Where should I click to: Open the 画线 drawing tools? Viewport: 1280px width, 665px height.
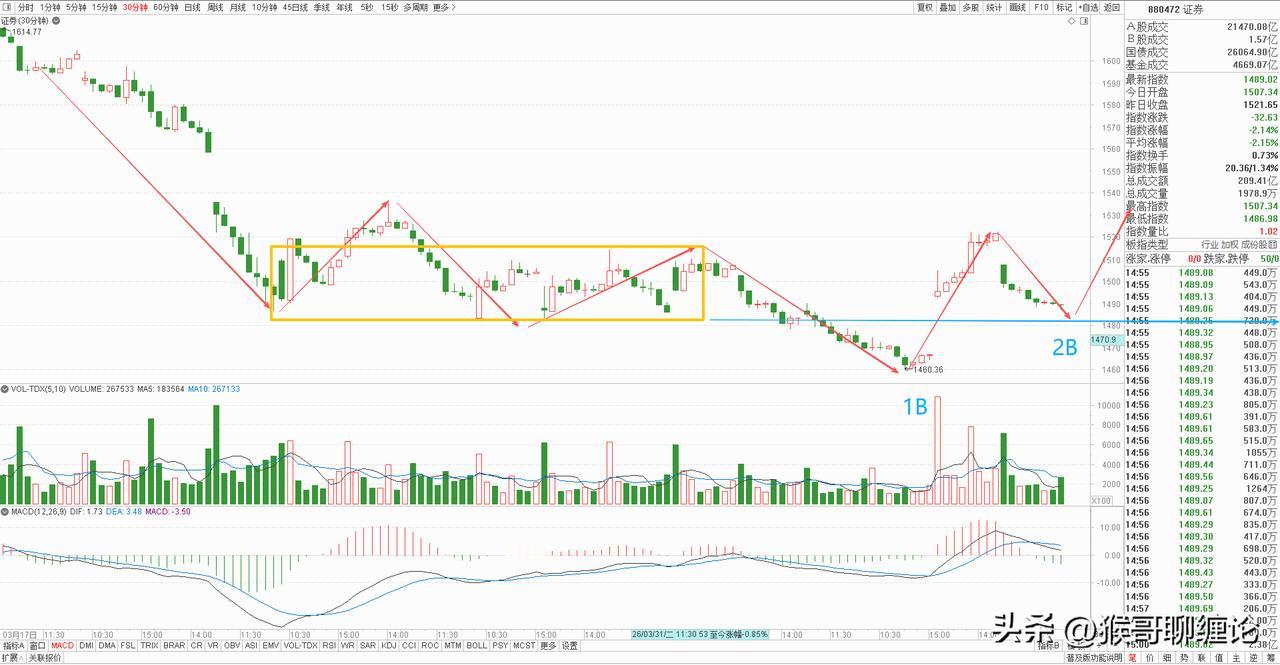(1018, 7)
